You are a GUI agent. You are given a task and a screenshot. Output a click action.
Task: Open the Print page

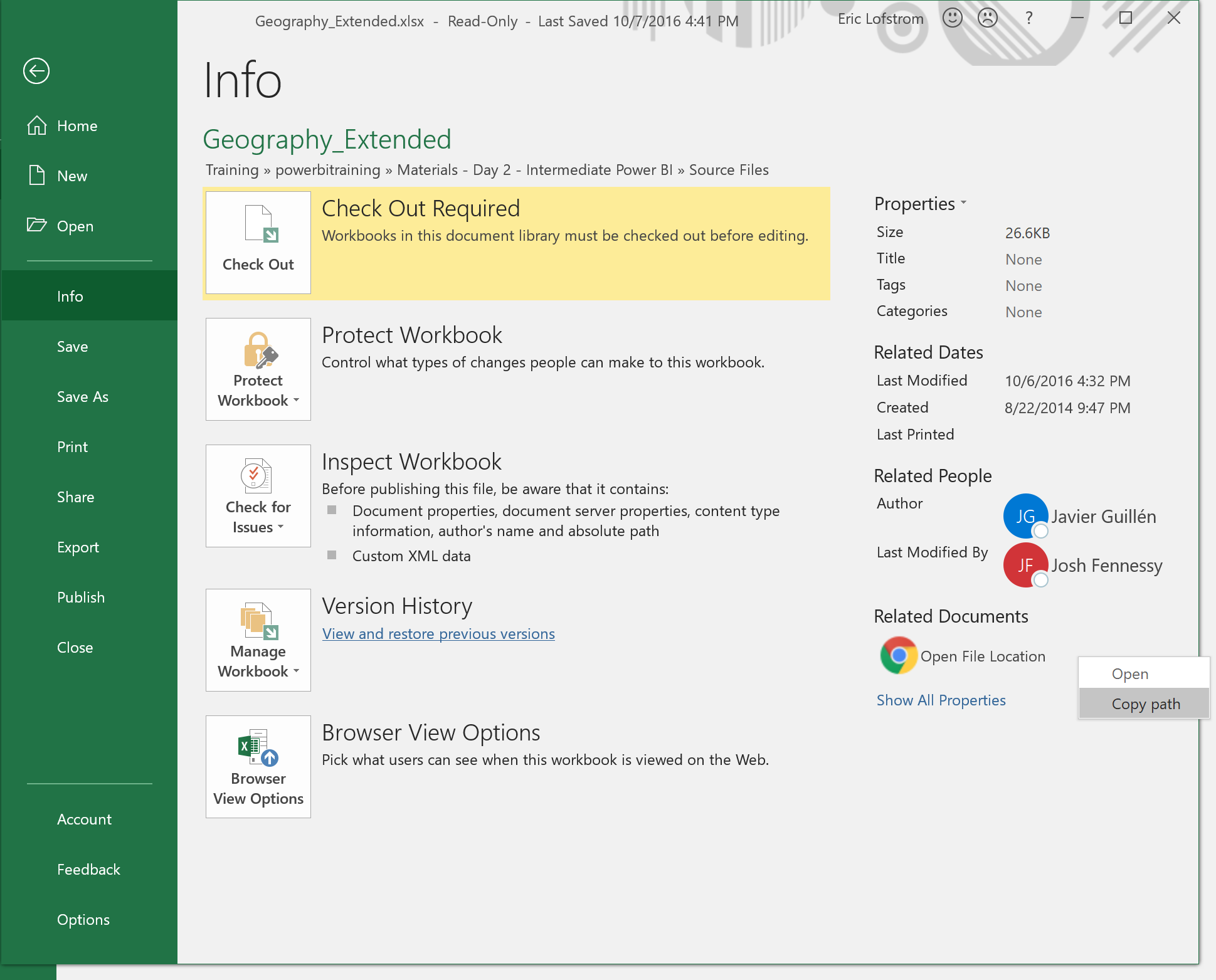tap(90, 446)
